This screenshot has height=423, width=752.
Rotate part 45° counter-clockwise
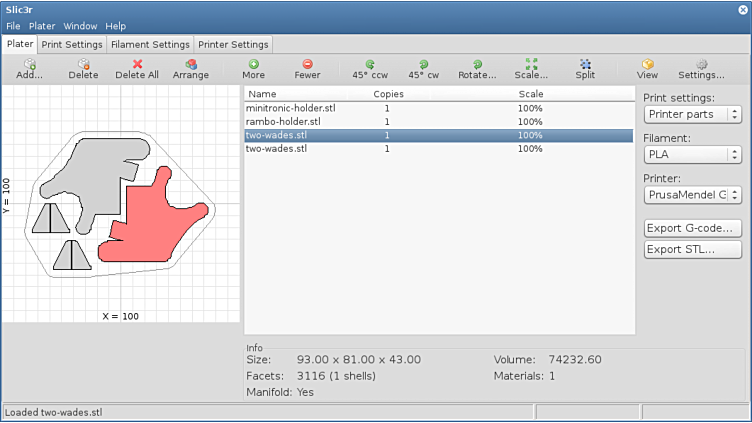coord(370,65)
